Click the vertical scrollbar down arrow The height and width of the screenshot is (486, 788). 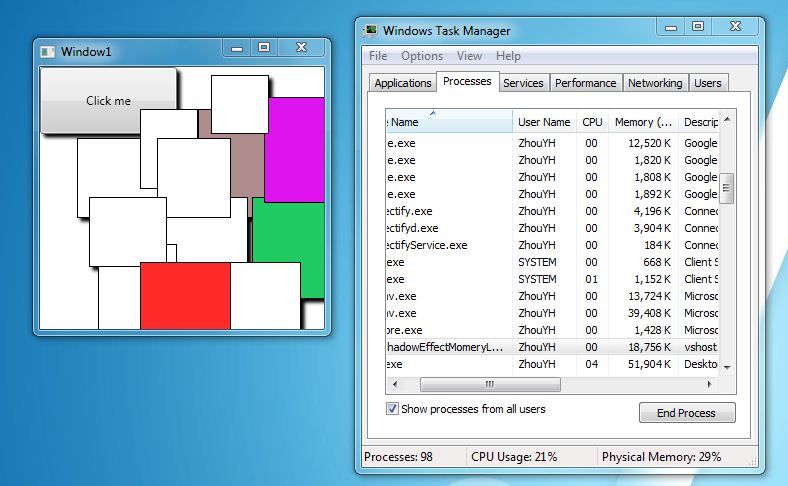click(727, 368)
